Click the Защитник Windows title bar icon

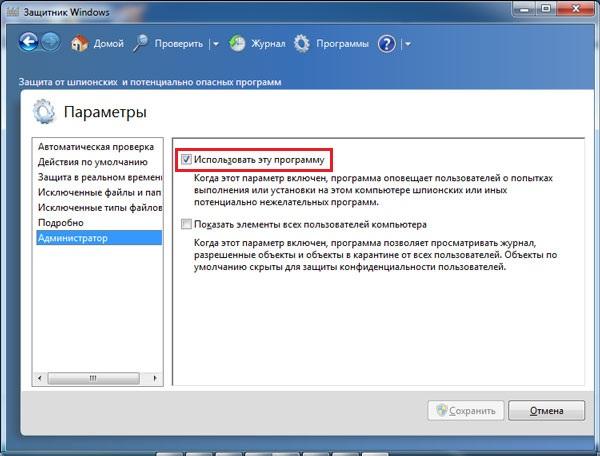[13, 12]
